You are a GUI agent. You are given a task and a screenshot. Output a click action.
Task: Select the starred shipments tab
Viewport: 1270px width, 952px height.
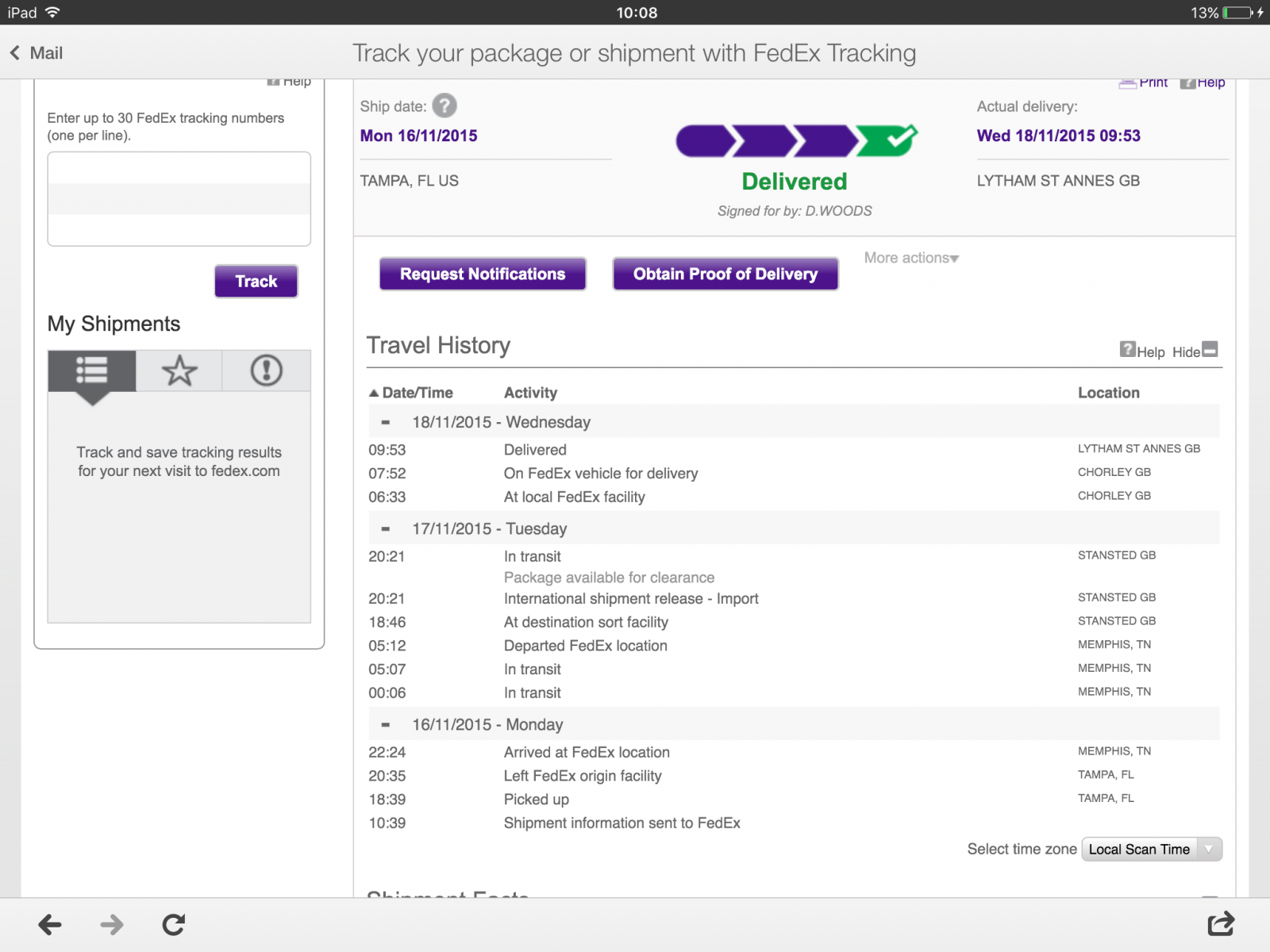[x=179, y=370]
